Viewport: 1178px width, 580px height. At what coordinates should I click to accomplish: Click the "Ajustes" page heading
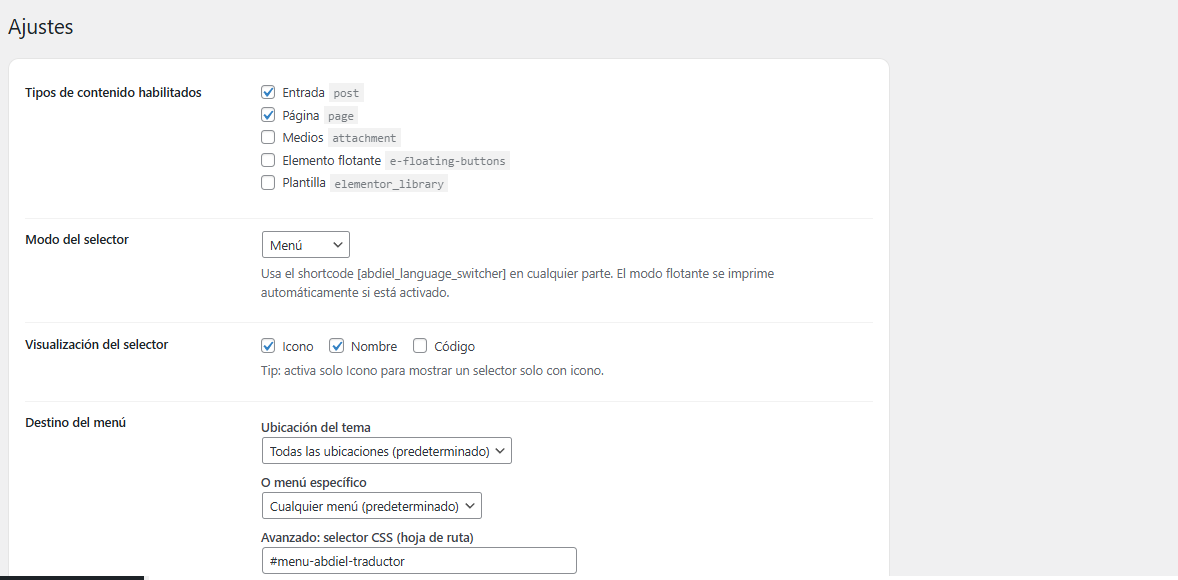[x=41, y=27]
